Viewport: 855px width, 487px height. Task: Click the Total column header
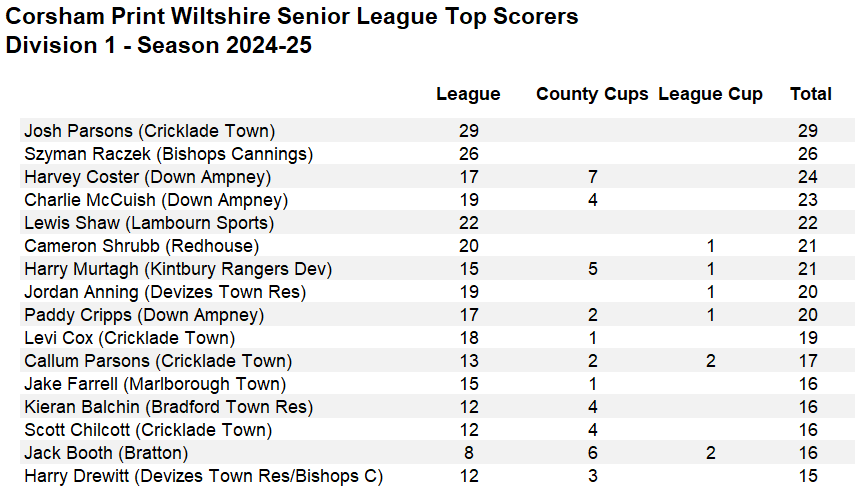[x=811, y=94]
